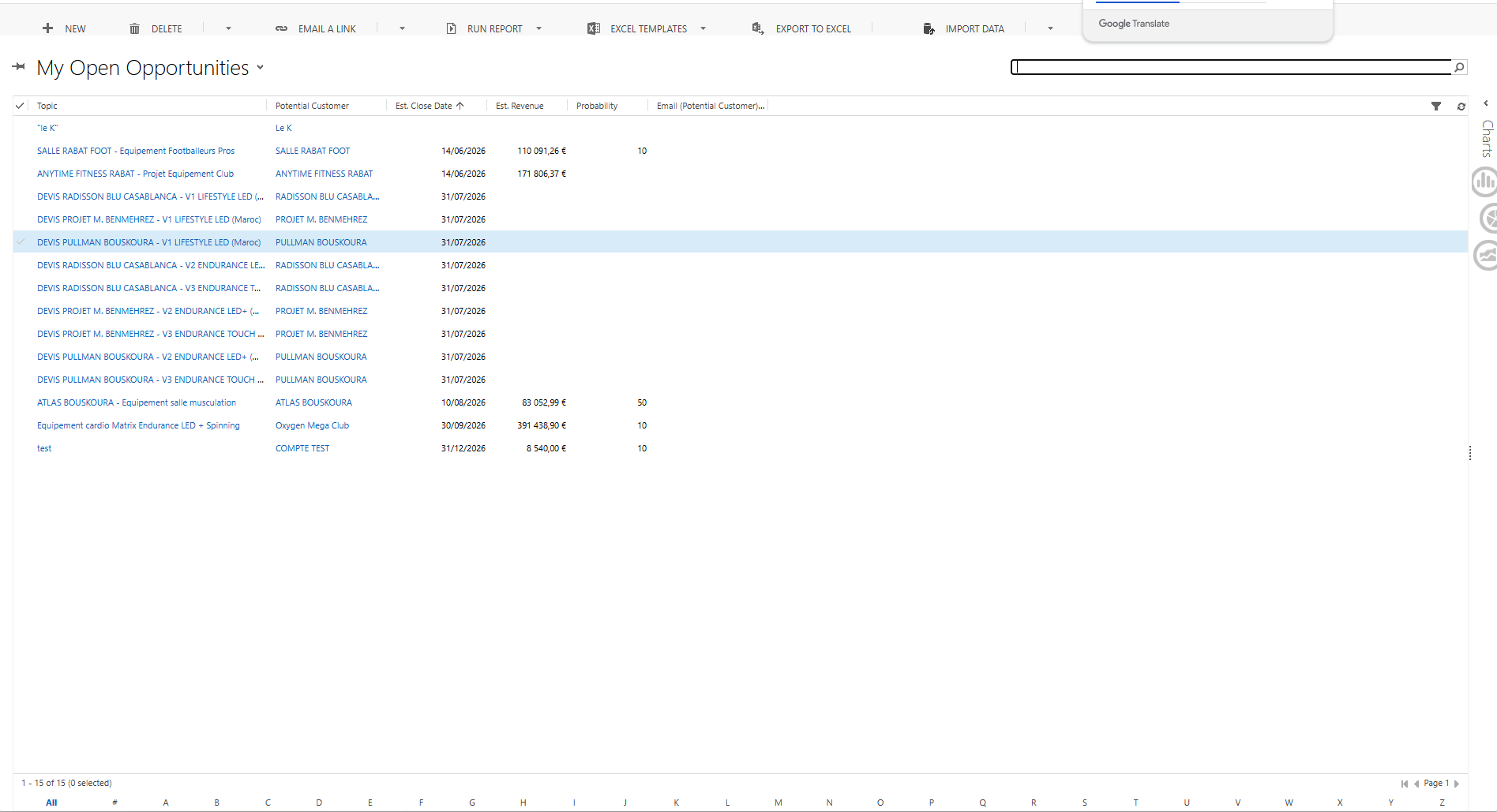Click the Import Data icon
The height and width of the screenshot is (812, 1497).
929,28
